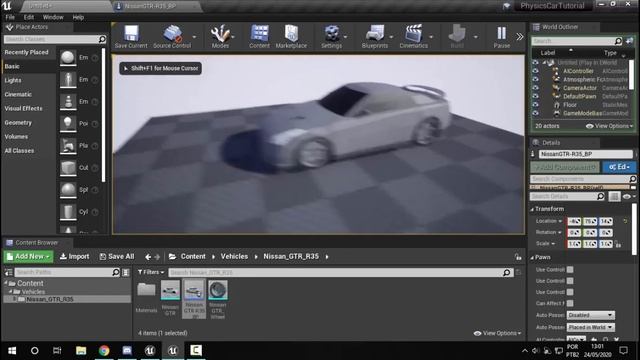Open Filters dropdown in Content Browser

(x=151, y=272)
